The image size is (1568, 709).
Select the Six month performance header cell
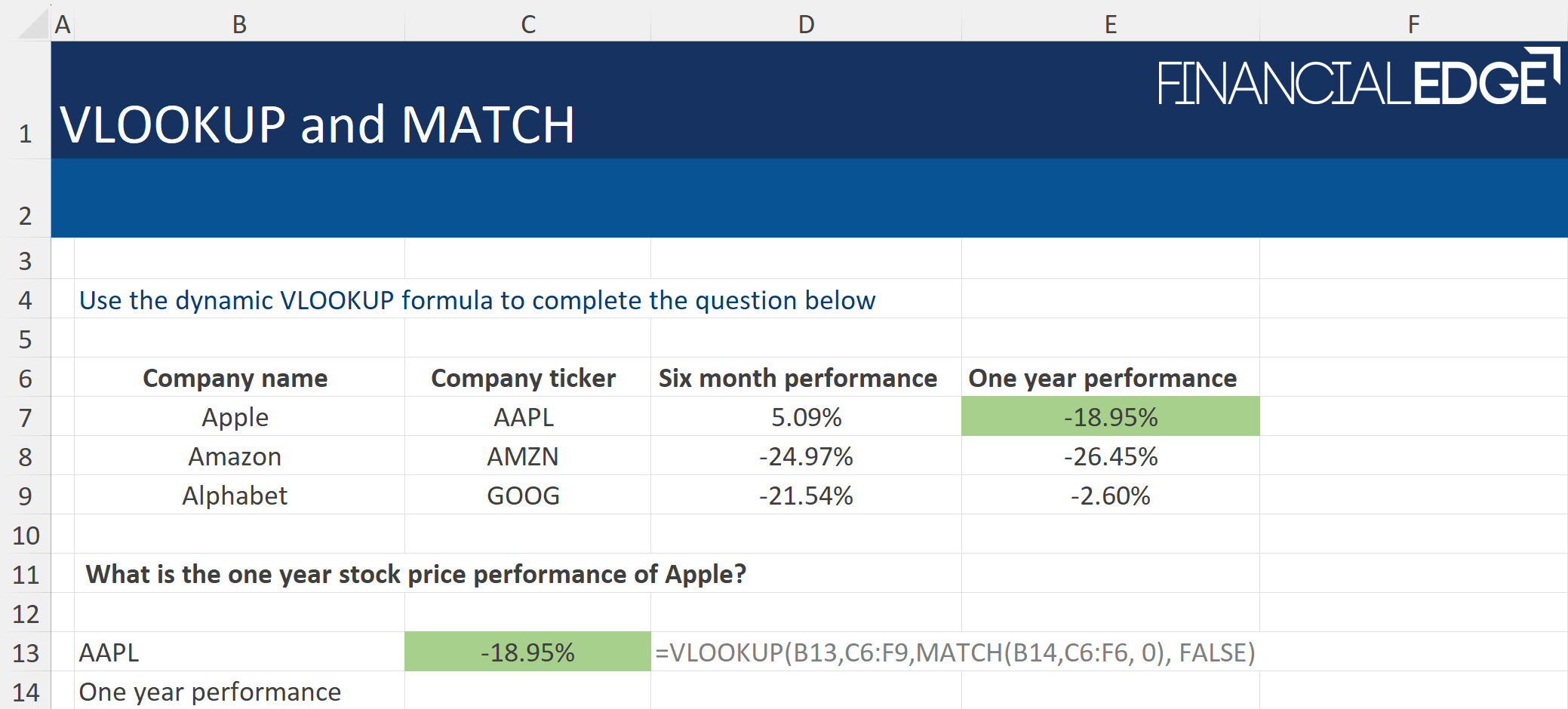tap(797, 377)
